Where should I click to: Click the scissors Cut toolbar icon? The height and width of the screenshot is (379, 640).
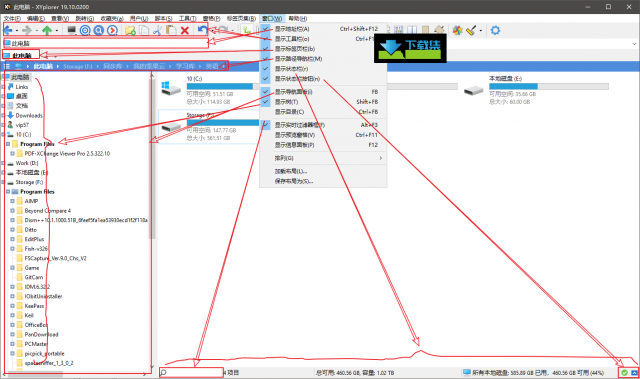pyautogui.click(x=158, y=30)
